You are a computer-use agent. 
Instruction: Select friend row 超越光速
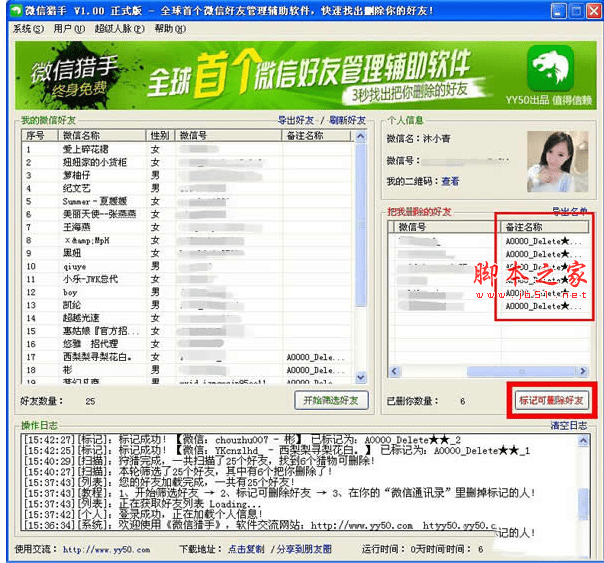187,318
